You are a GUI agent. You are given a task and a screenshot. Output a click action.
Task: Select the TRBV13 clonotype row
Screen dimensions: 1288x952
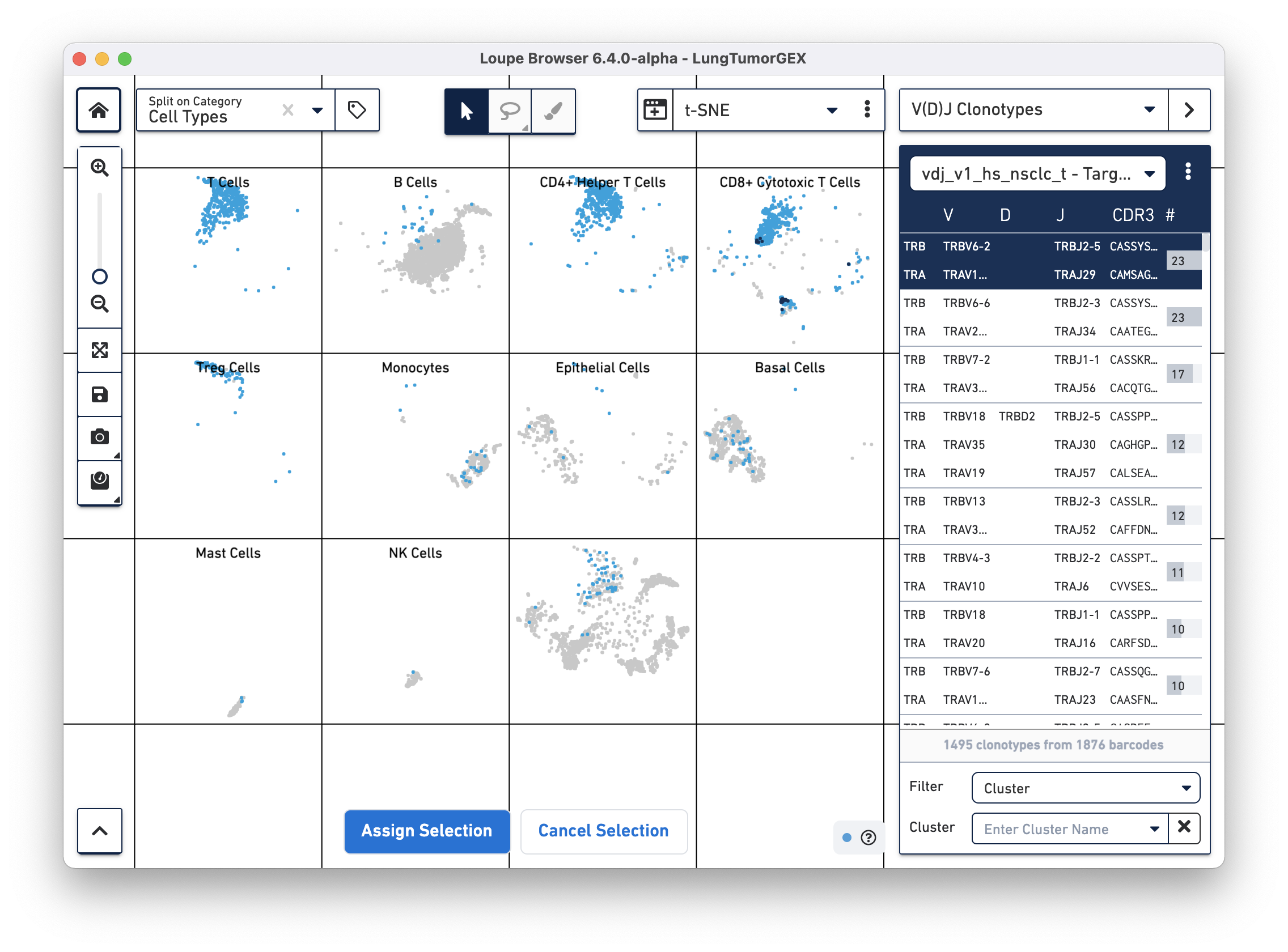click(1050, 516)
